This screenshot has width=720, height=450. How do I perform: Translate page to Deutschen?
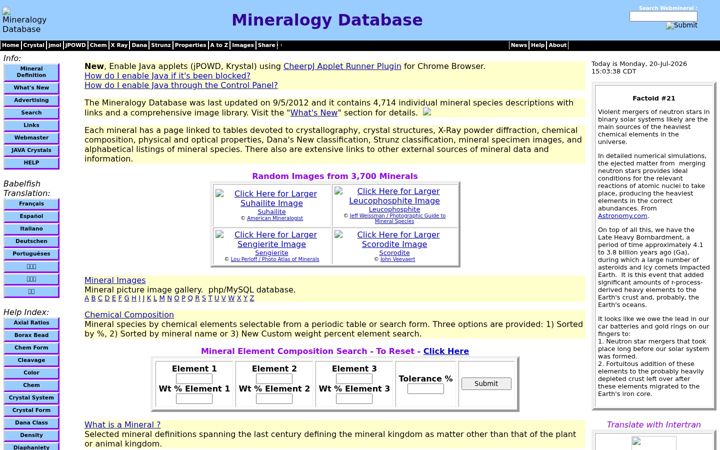31,241
